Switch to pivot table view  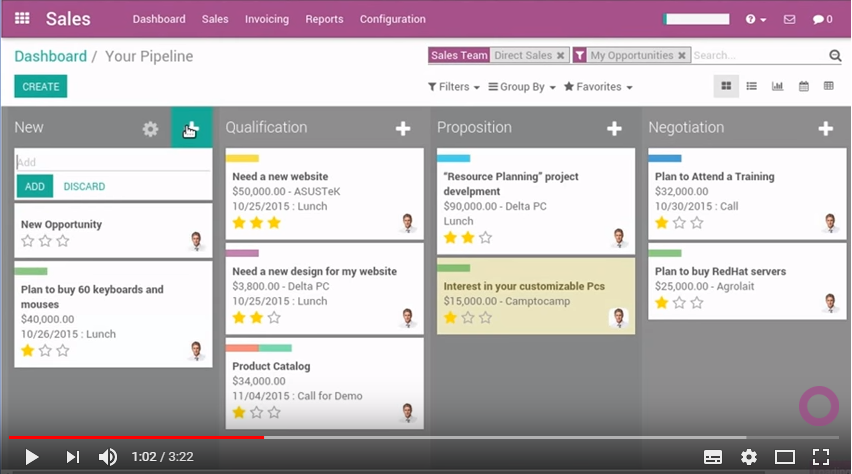pyautogui.click(x=828, y=87)
